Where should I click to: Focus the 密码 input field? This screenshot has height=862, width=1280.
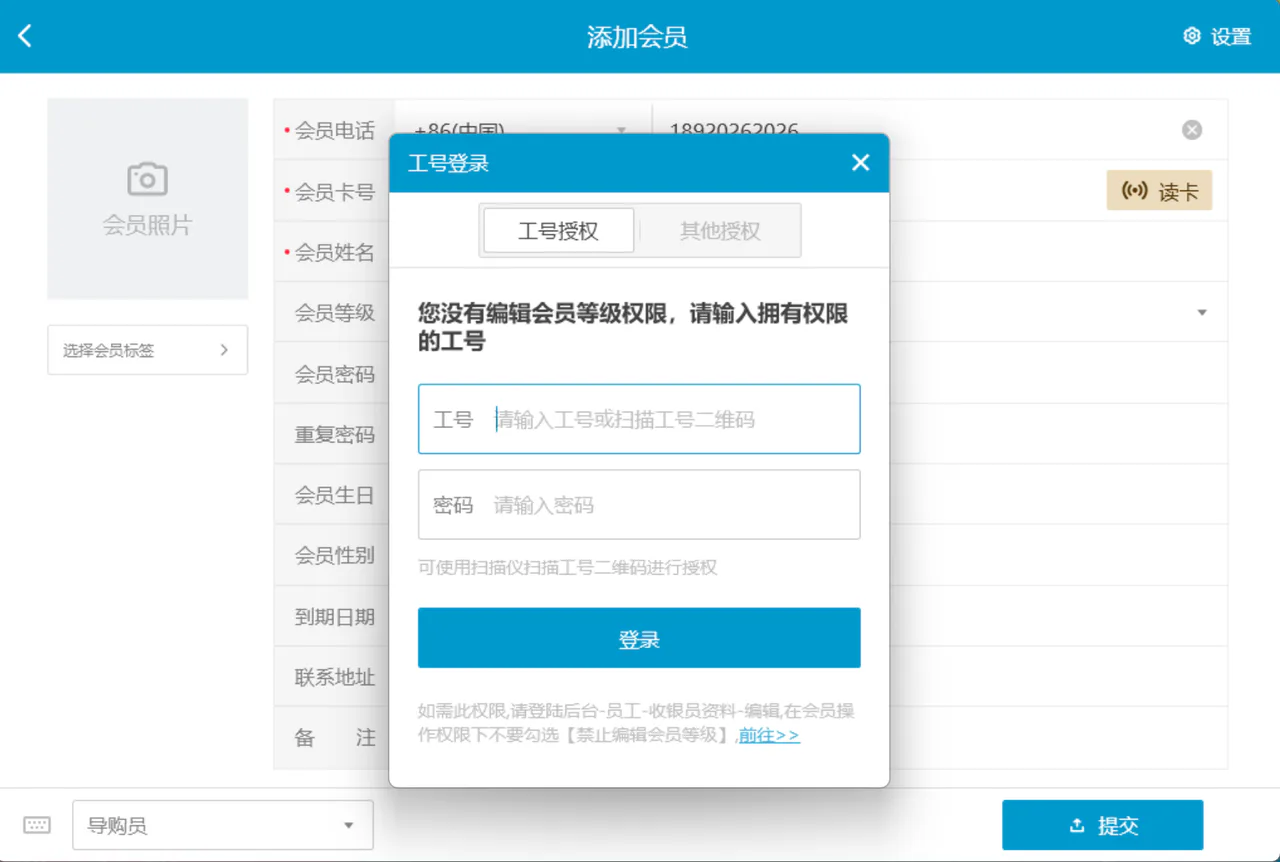(x=639, y=505)
